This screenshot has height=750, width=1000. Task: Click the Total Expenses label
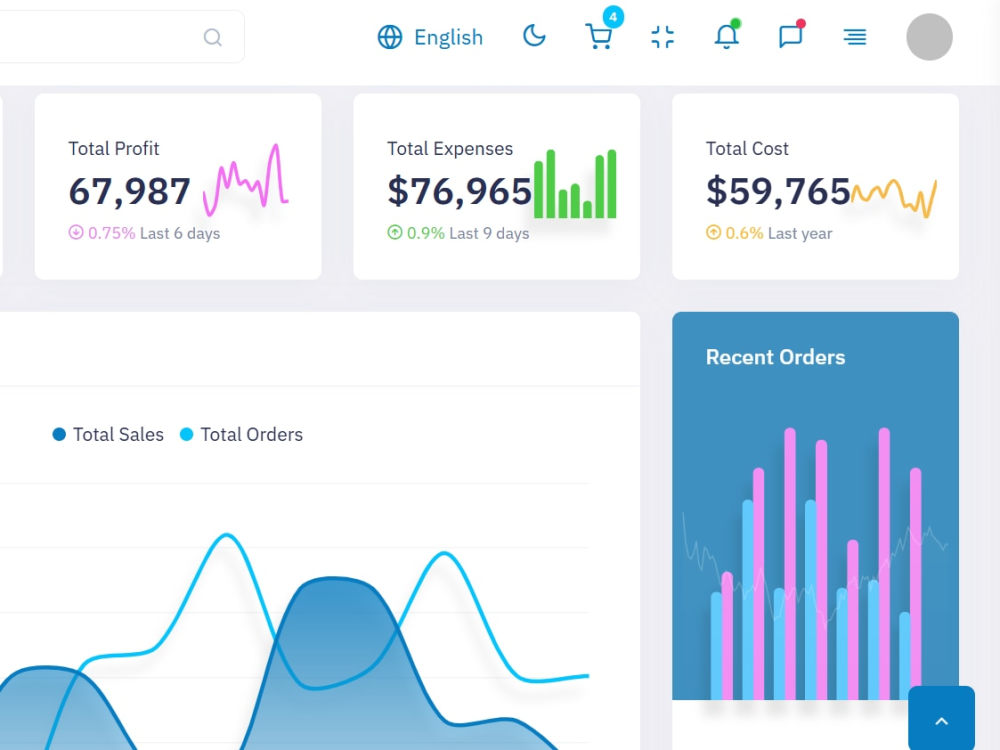point(450,149)
